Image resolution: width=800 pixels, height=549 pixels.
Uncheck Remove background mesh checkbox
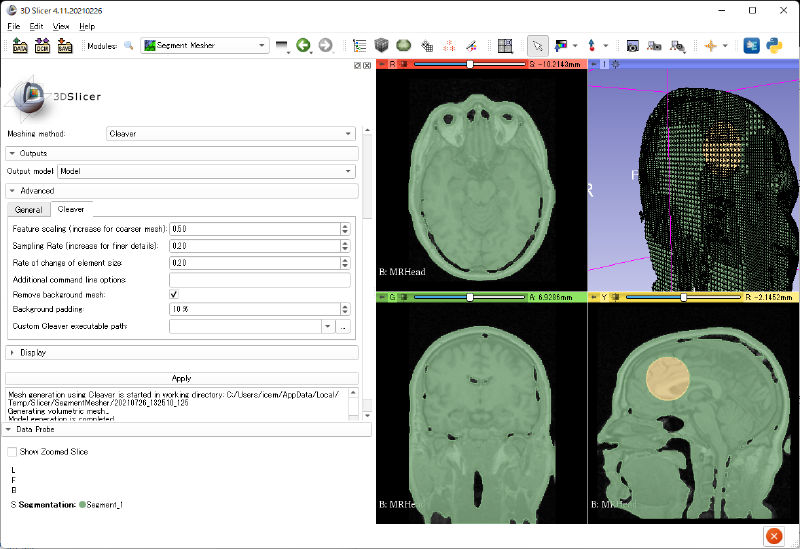174,295
